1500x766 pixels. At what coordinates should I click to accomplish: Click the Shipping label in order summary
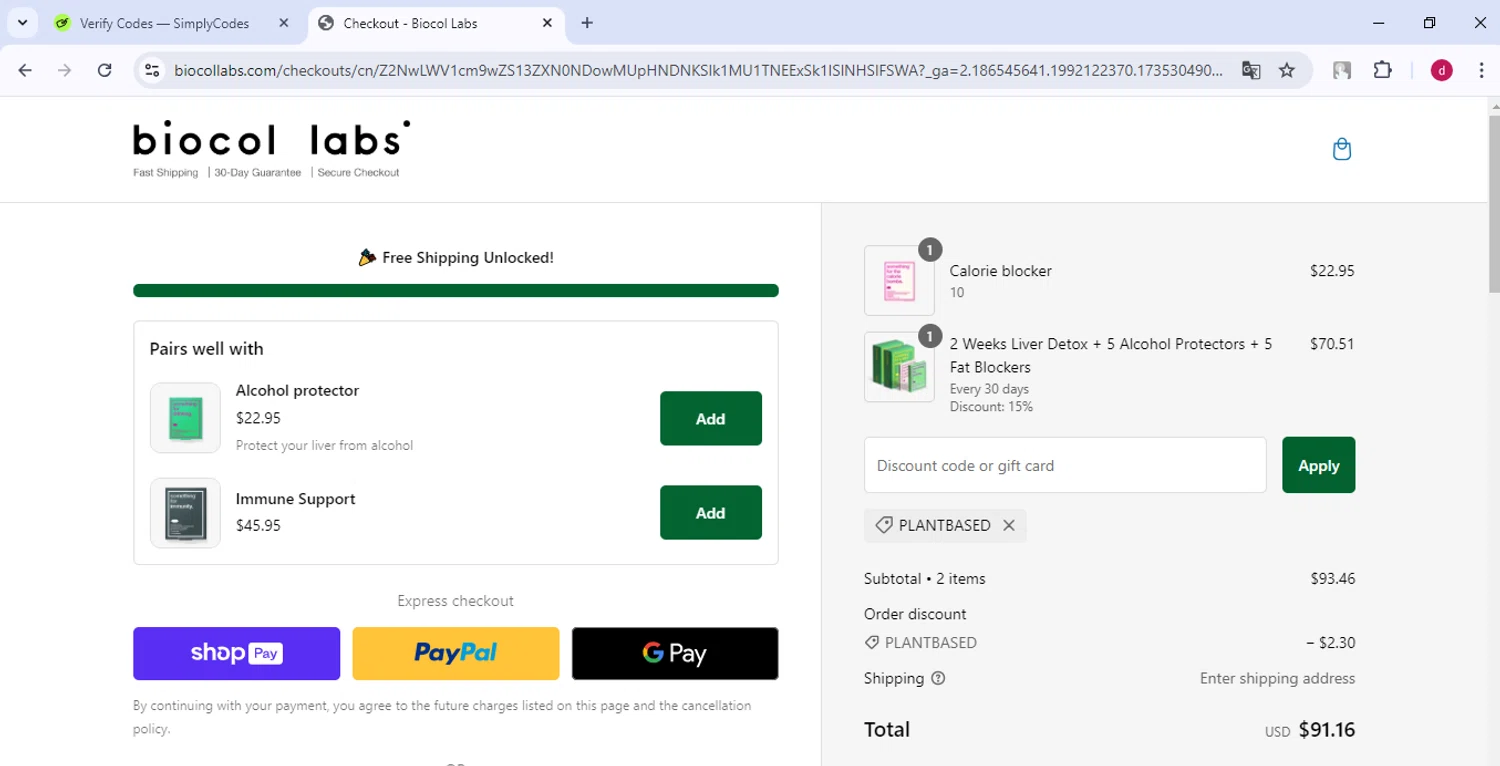(x=894, y=678)
